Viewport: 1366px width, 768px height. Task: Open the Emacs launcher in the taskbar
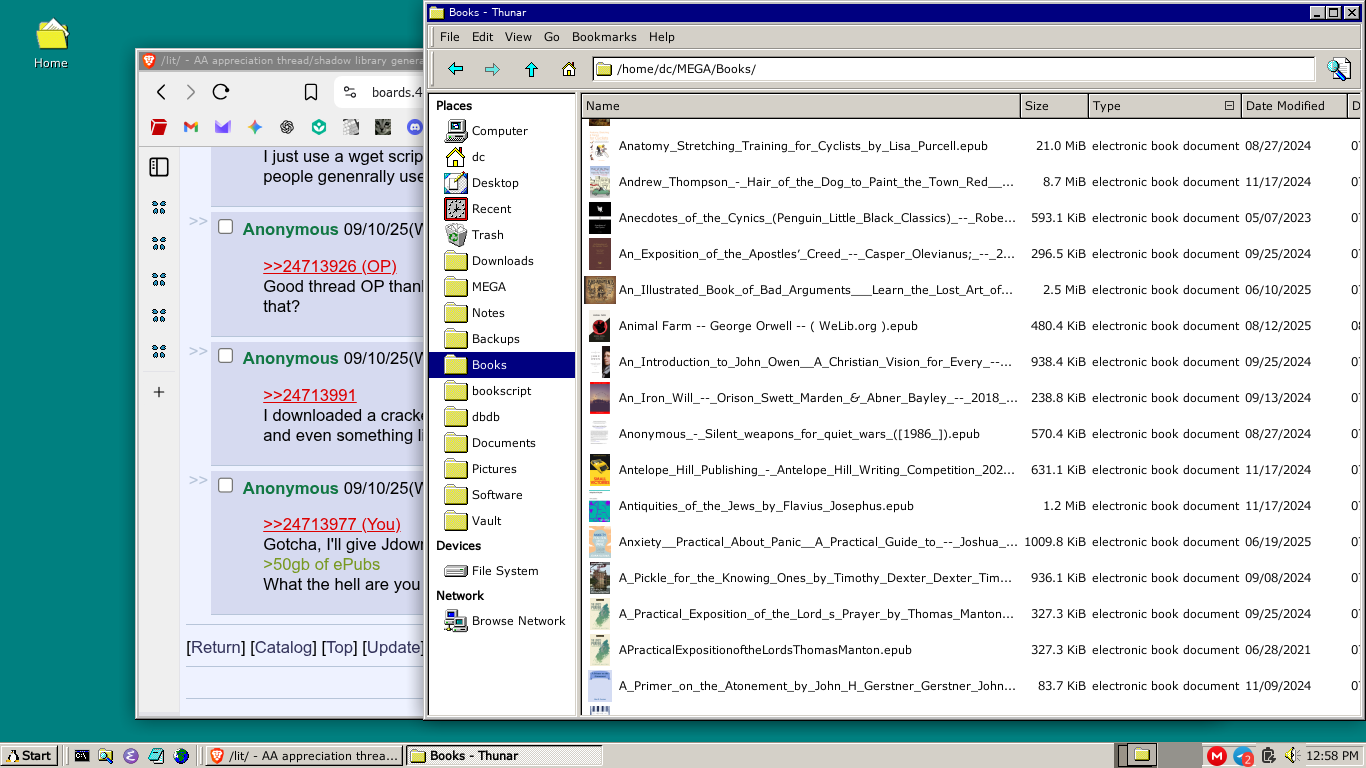pos(131,756)
